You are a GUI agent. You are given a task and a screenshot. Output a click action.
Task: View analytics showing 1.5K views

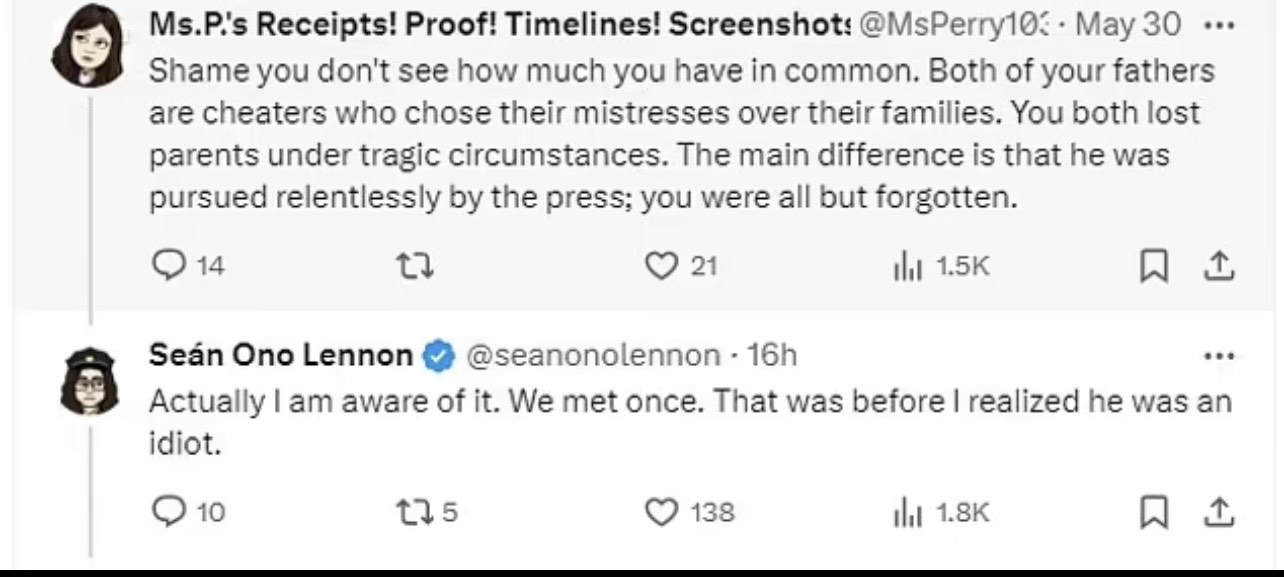(904, 266)
